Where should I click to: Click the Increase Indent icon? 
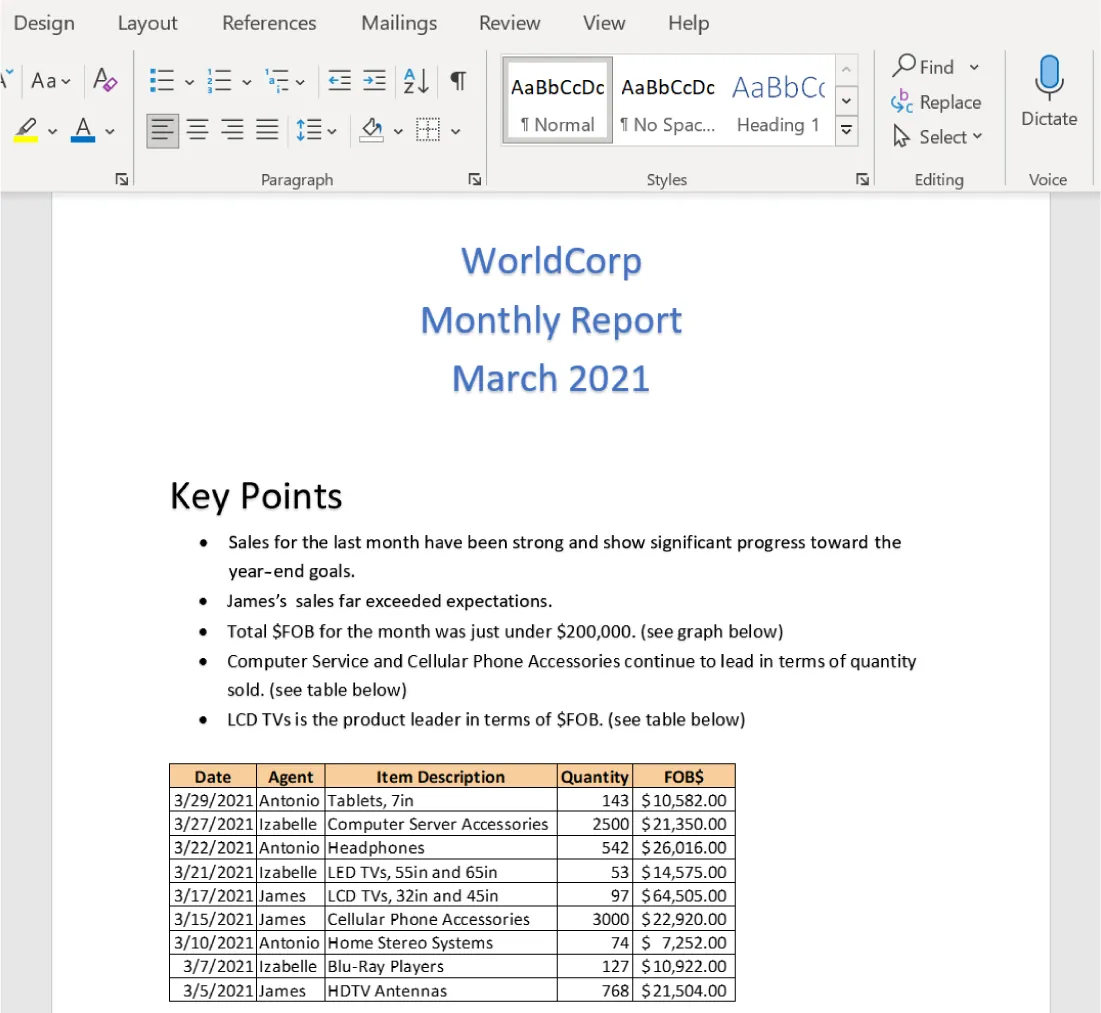(x=374, y=81)
